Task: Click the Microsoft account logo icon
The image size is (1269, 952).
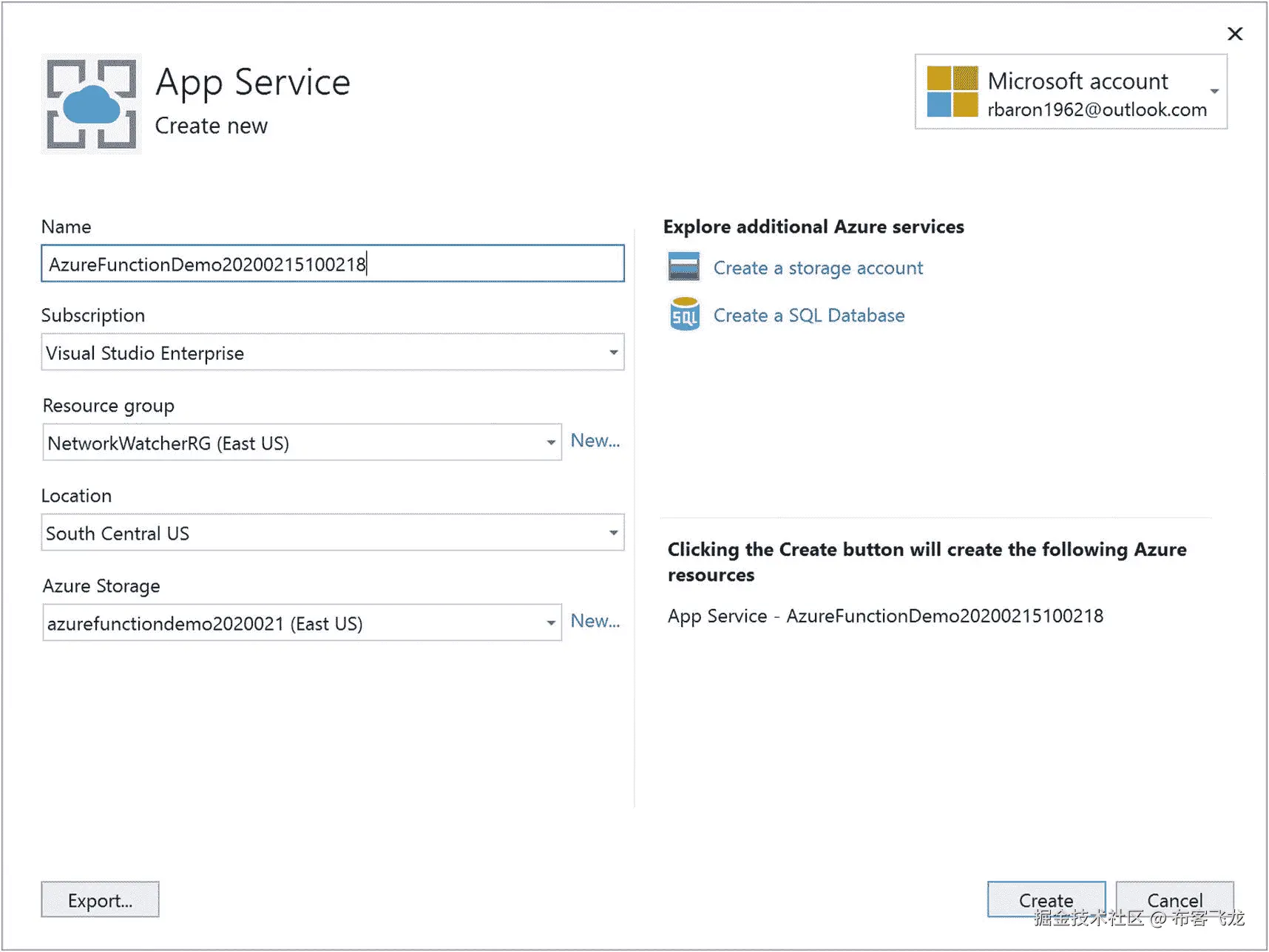Action: coord(952,92)
